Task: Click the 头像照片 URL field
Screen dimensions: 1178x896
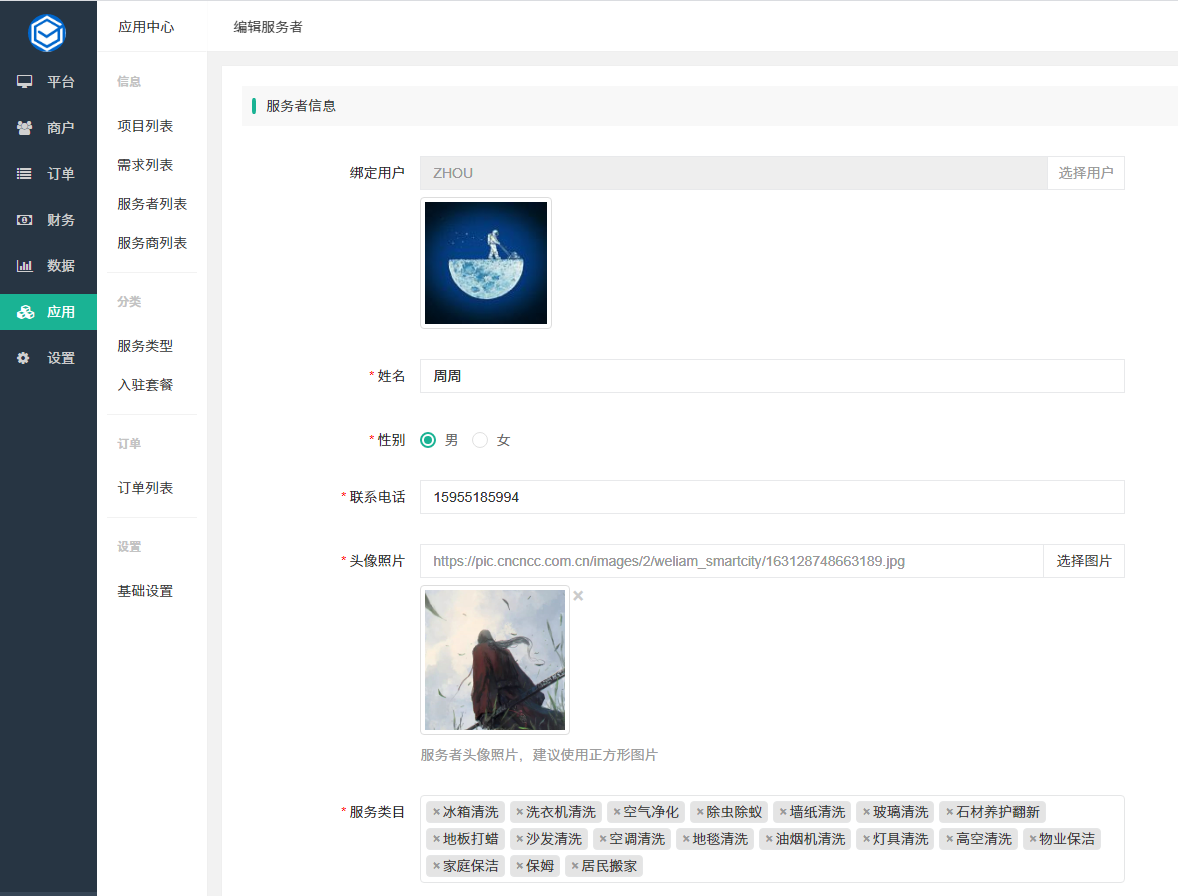Action: pos(732,561)
